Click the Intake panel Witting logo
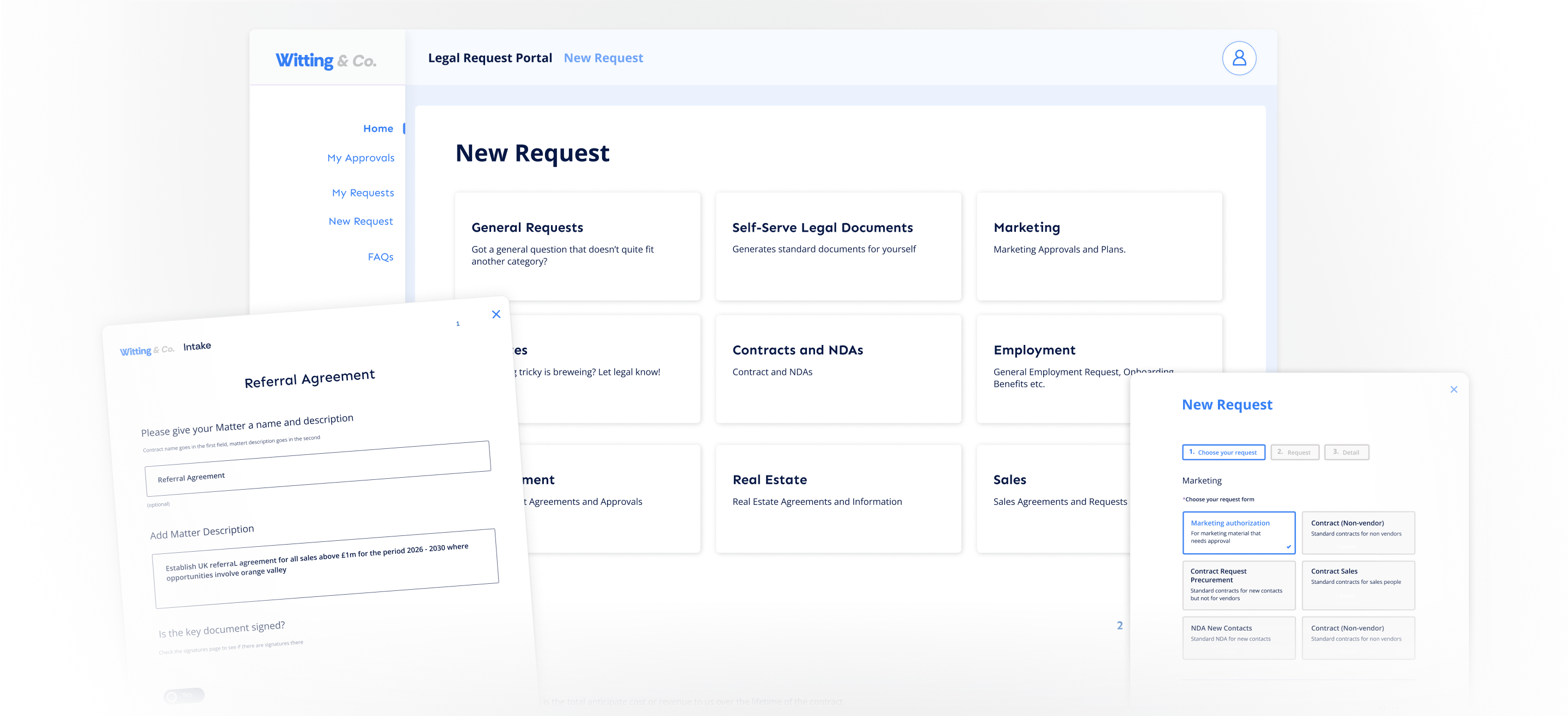Image resolution: width=1568 pixels, height=716 pixels. click(x=146, y=350)
